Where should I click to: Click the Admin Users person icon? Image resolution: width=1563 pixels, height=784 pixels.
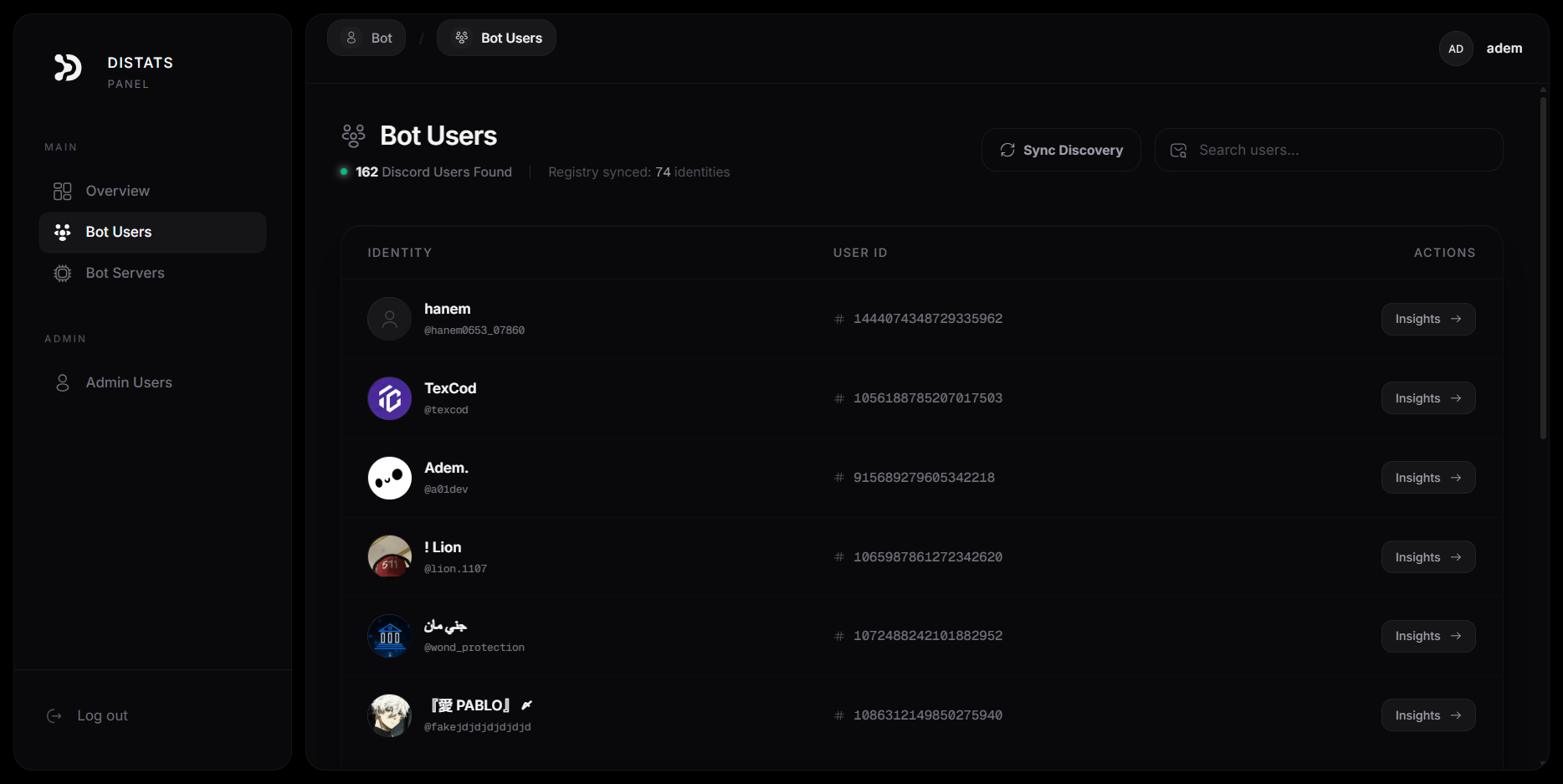pyautogui.click(x=62, y=382)
